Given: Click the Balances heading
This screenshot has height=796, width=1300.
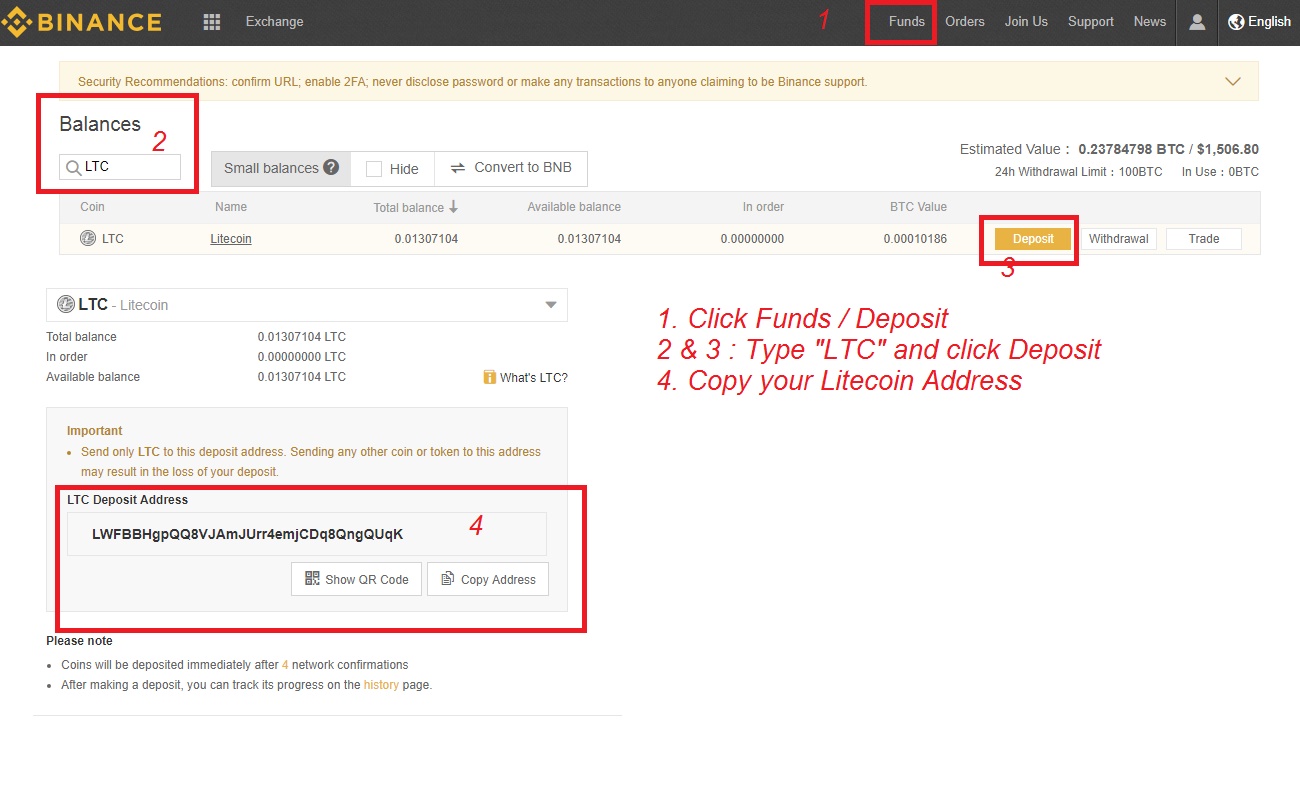Looking at the screenshot, I should tap(100, 124).
